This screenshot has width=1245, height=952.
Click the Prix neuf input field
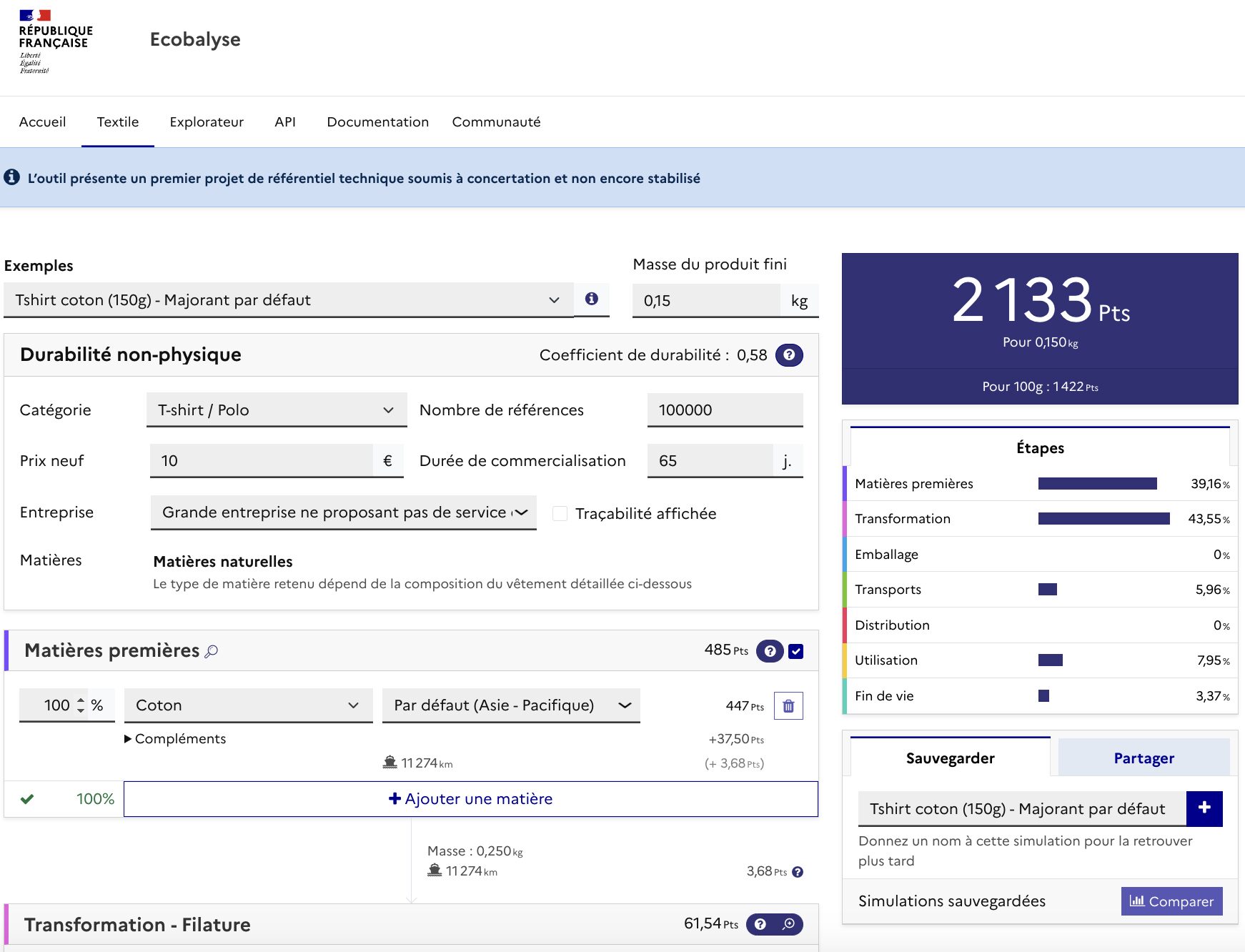(x=262, y=461)
